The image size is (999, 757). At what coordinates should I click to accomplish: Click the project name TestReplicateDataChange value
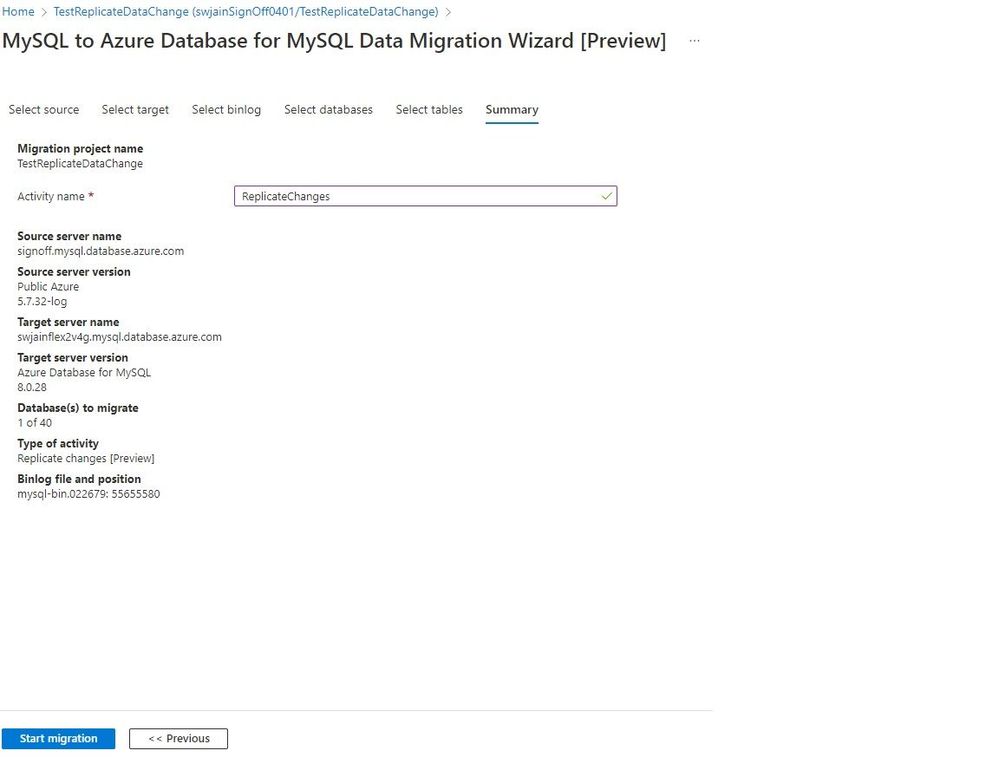(80, 164)
